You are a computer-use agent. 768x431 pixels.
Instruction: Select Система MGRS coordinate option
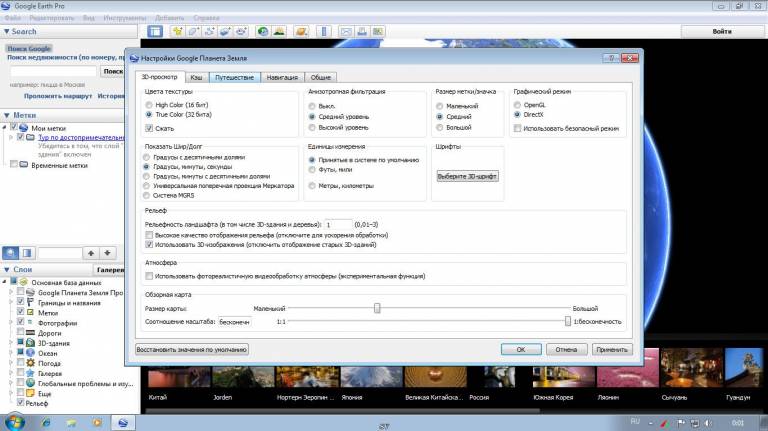(146, 195)
